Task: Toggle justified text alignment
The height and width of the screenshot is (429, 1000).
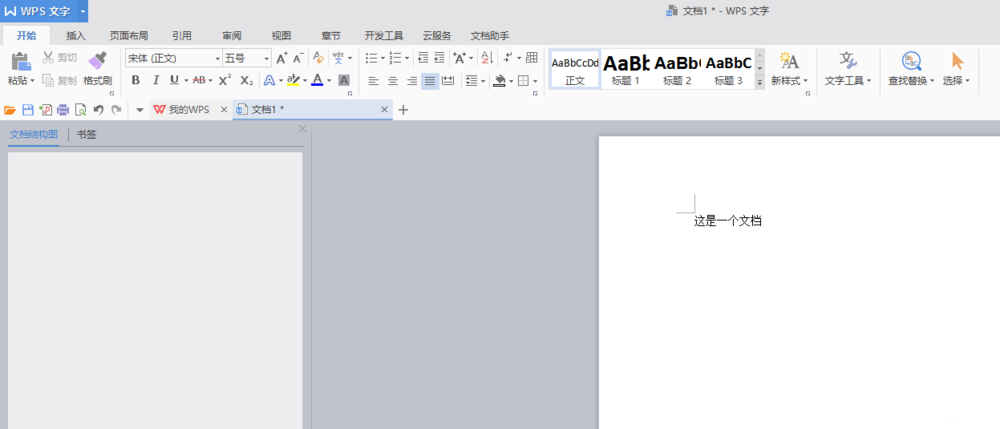Action: tap(429, 81)
